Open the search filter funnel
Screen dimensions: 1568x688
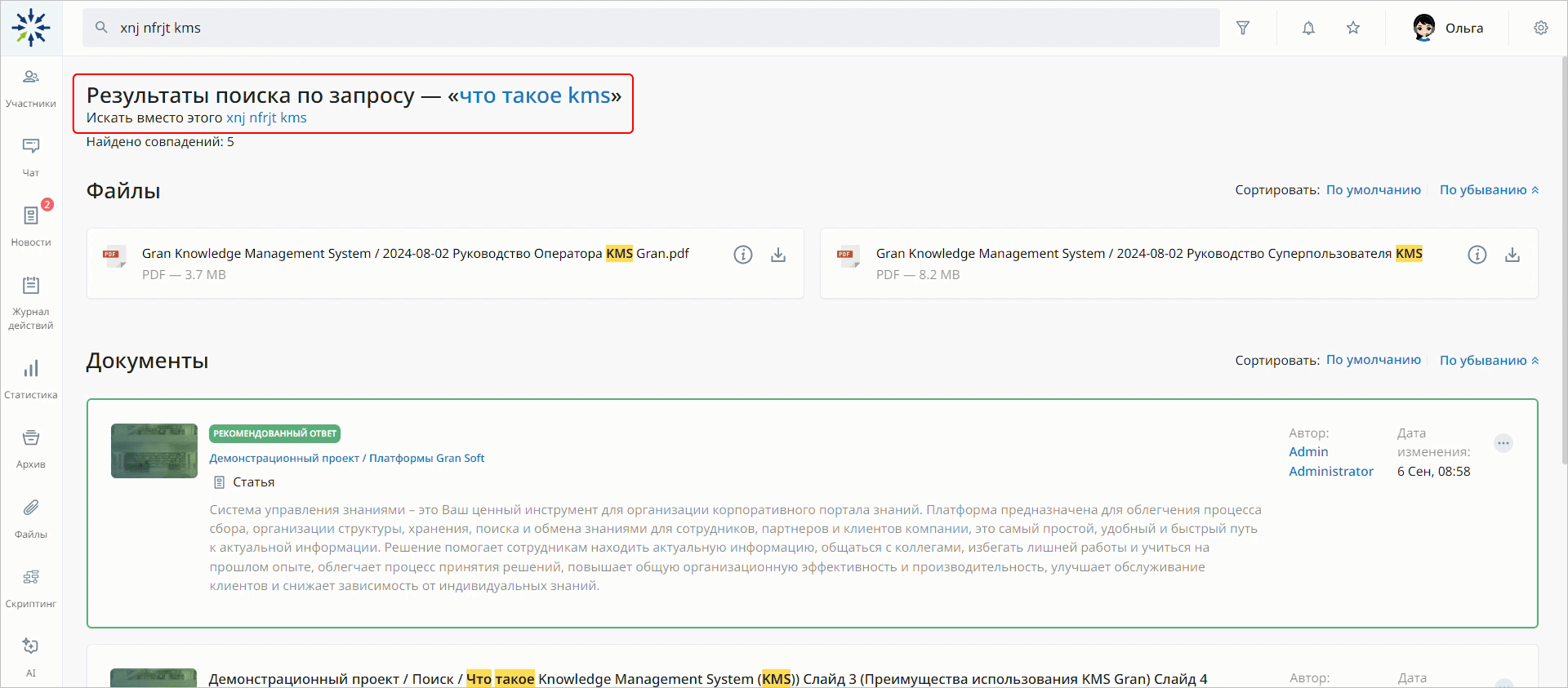1243,28
